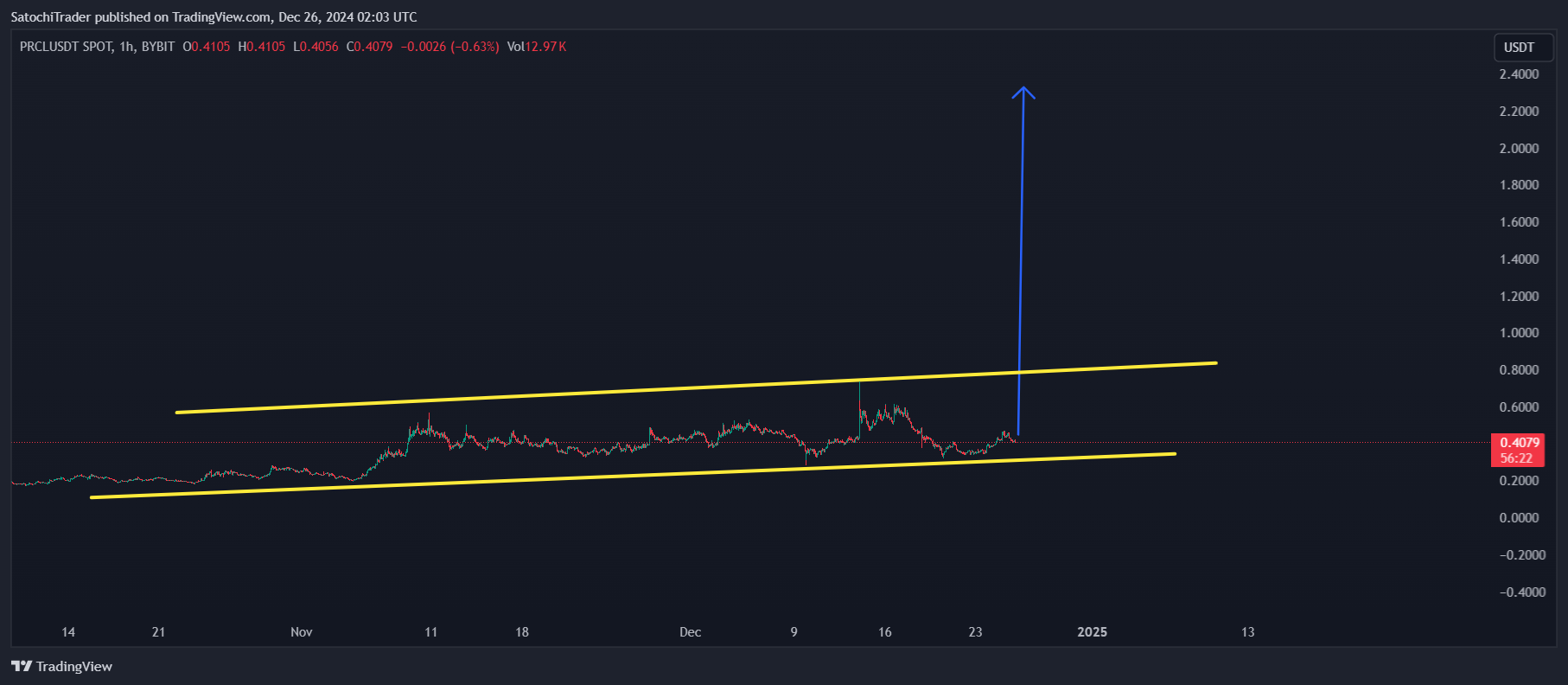Click the SatochiTrader published header text
1568x685 pixels.
point(214,17)
